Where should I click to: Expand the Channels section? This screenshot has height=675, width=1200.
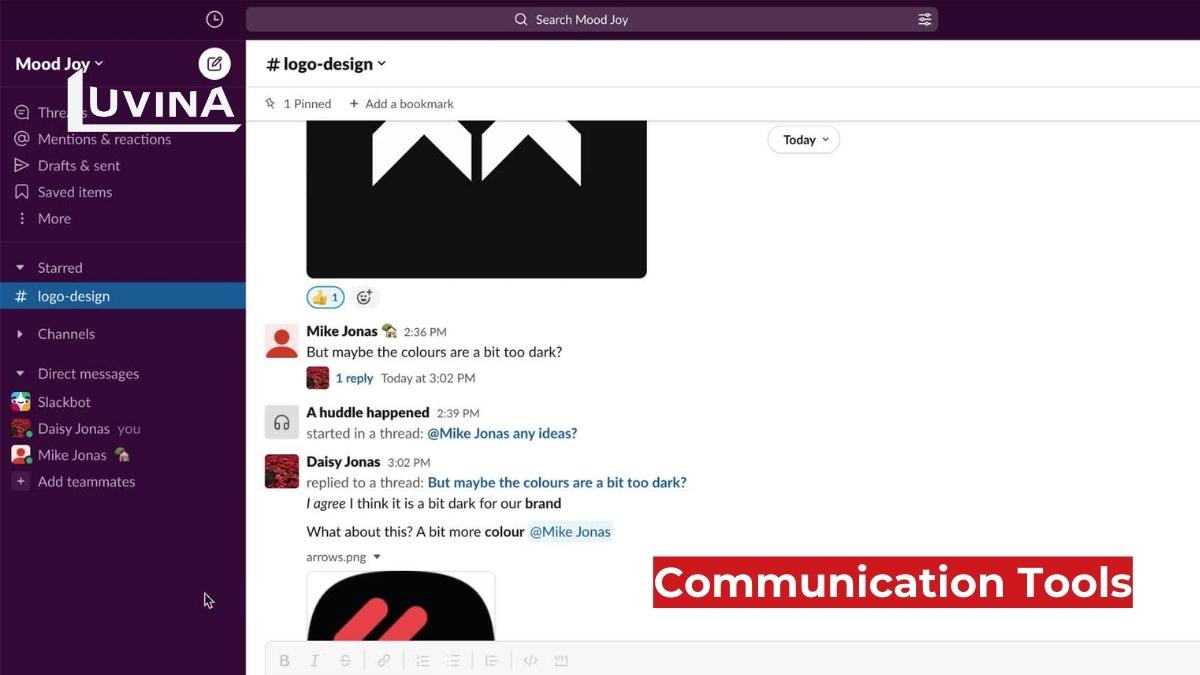click(x=66, y=334)
